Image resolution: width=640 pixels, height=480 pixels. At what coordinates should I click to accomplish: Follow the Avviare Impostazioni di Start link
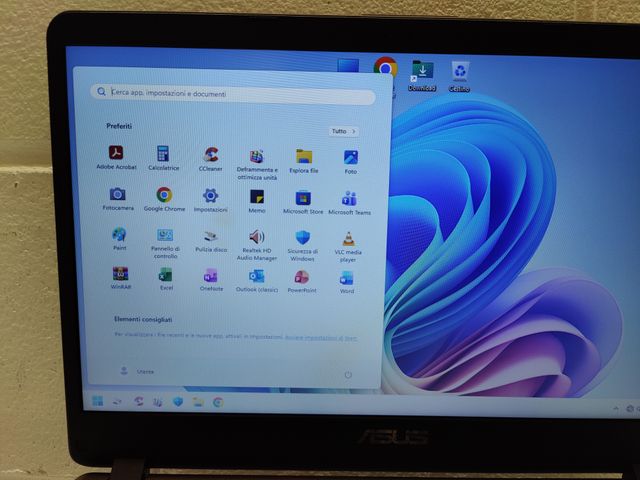point(321,338)
